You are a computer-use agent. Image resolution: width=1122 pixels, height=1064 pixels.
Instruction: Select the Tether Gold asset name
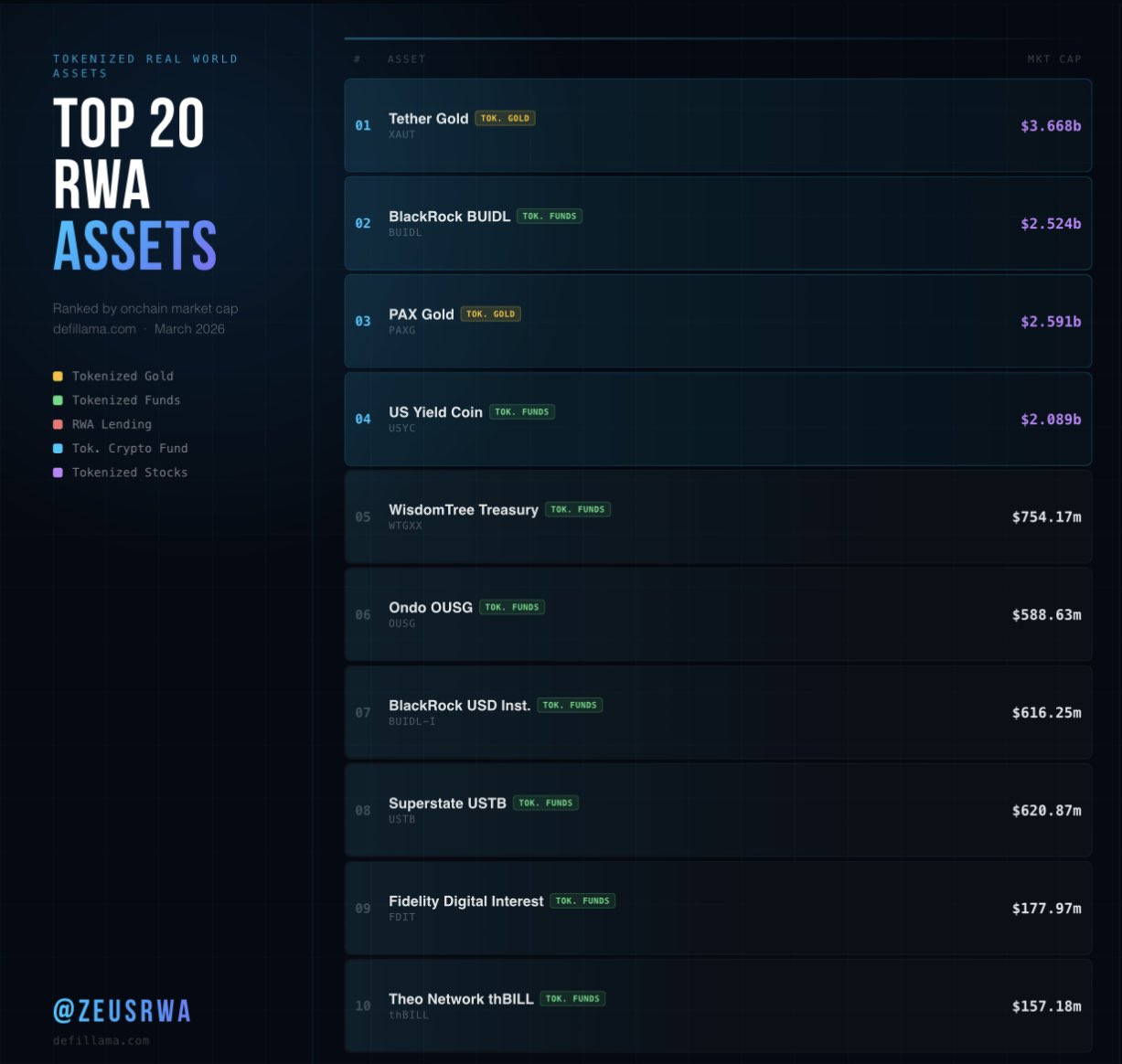(x=428, y=119)
